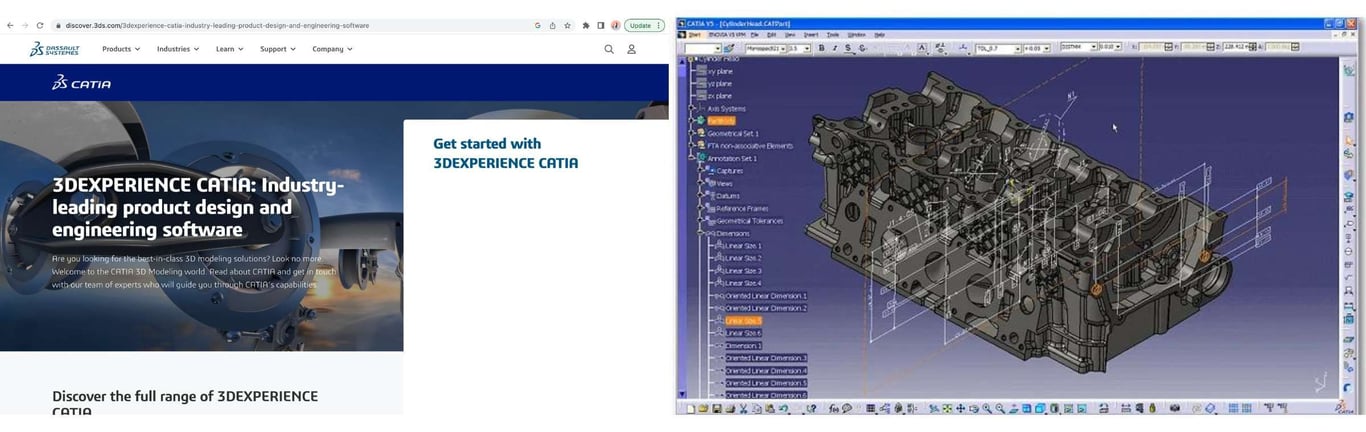Bookmark this page with the star icon
The width and height of the screenshot is (1366, 432).
coord(568,25)
